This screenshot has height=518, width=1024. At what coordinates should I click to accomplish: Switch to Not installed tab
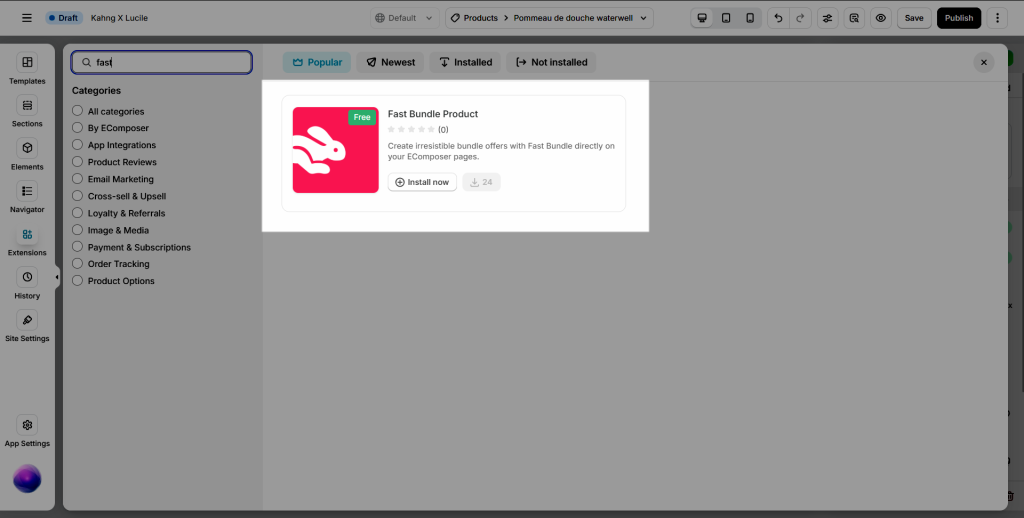coord(551,62)
